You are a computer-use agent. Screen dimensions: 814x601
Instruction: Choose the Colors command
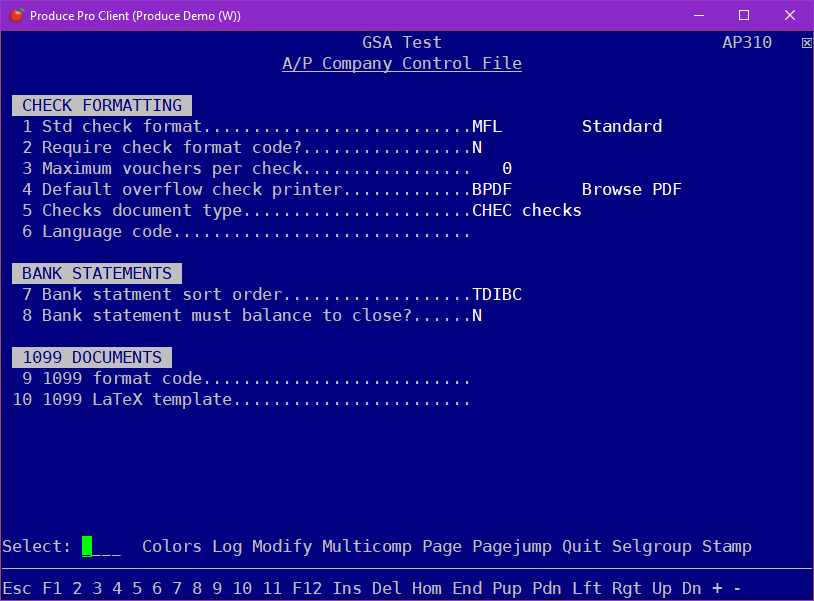pos(172,547)
